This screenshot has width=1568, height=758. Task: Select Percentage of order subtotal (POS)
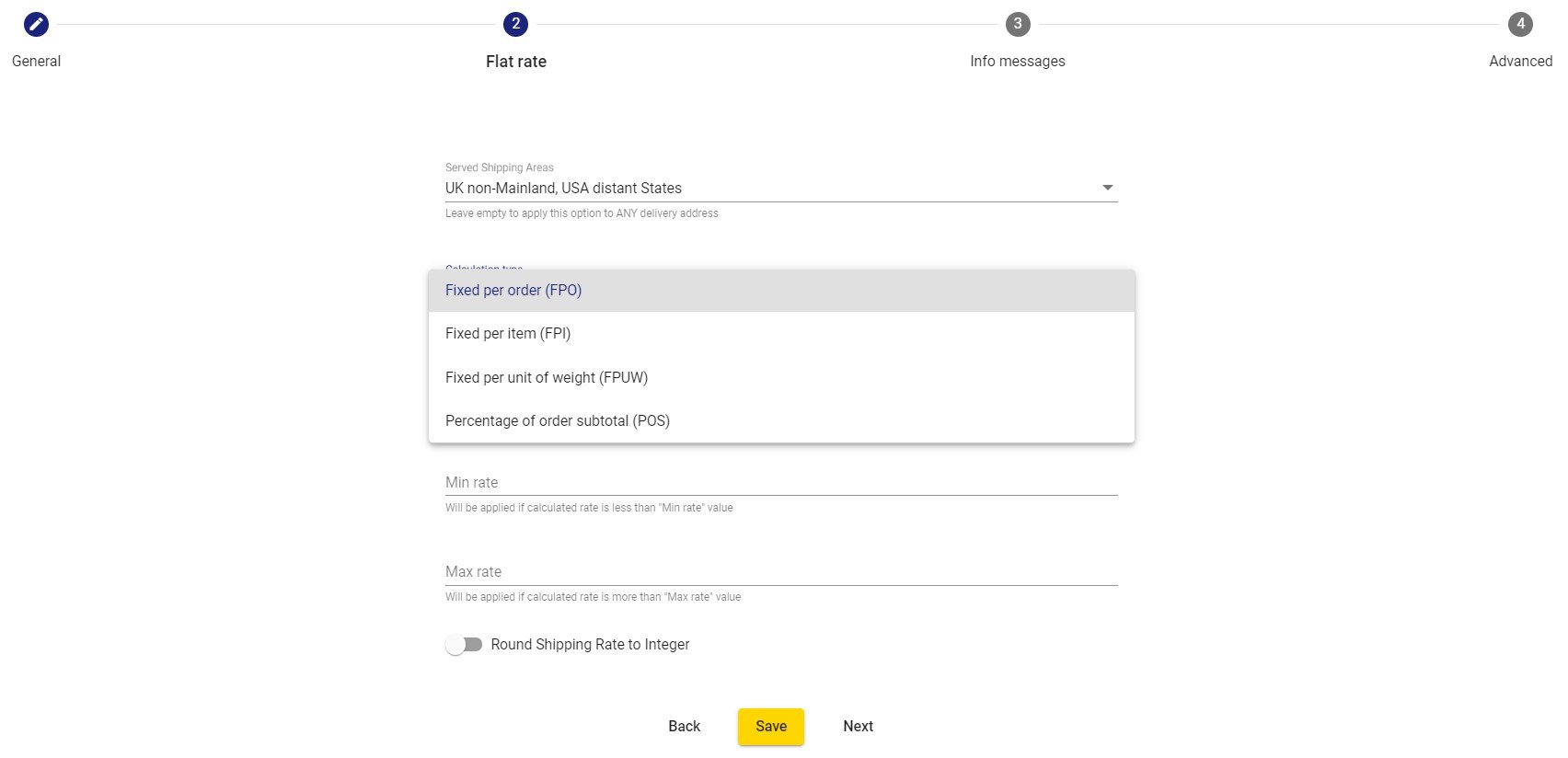pyautogui.click(x=781, y=420)
